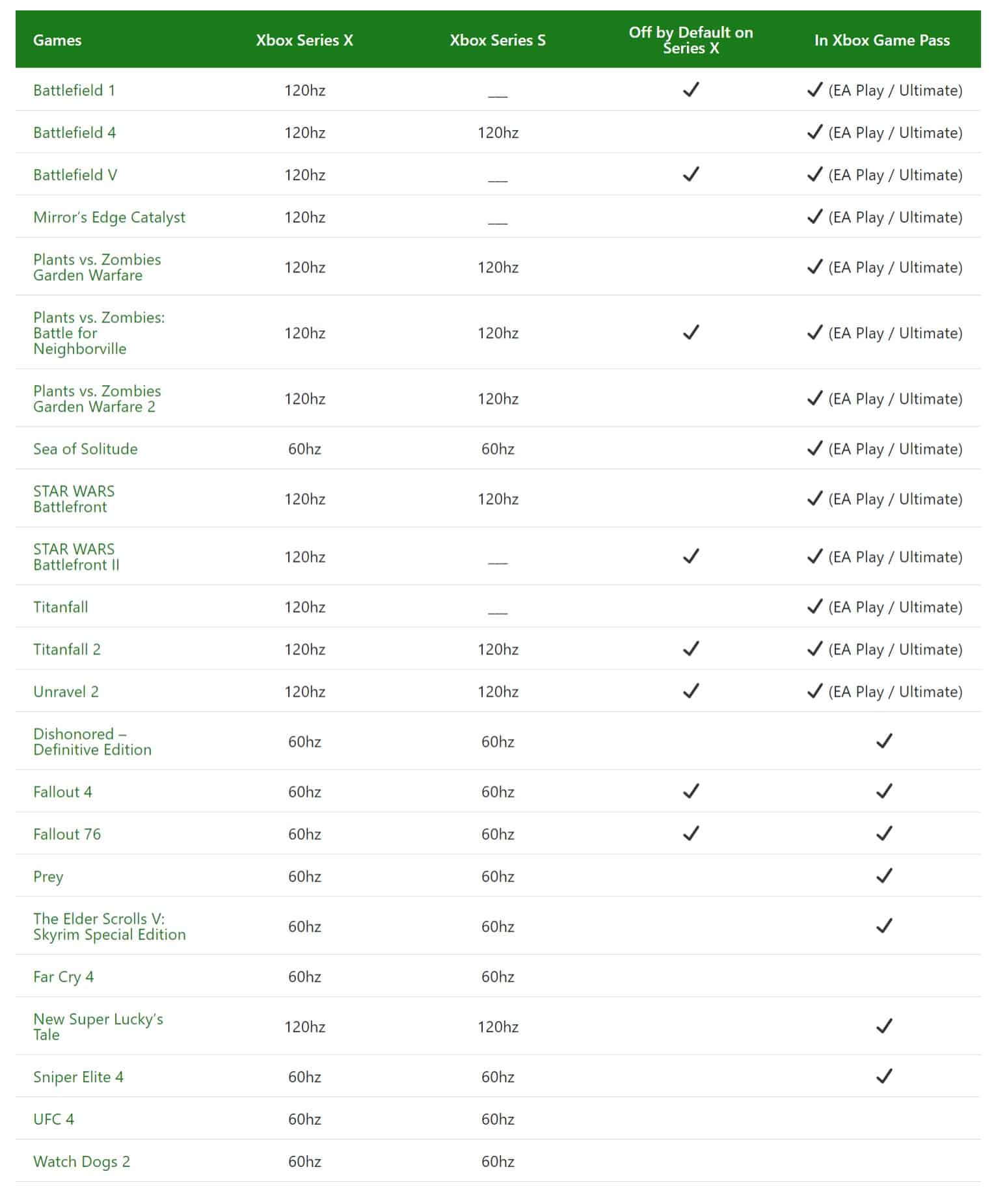Open the Battlefield 1 game link
Image resolution: width=996 pixels, height=1204 pixels.
tap(74, 90)
